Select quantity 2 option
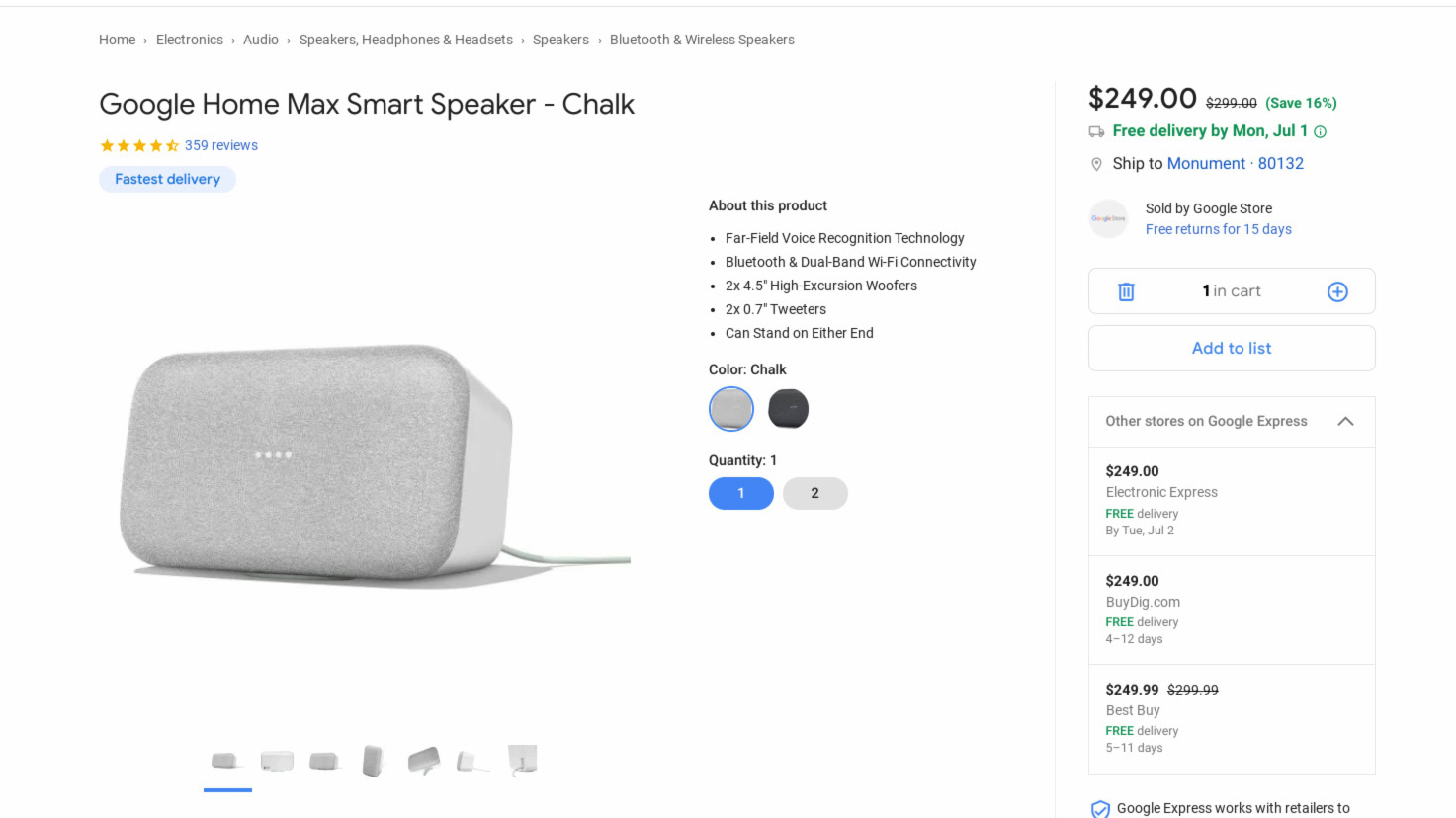This screenshot has height=818, width=1456. [814, 493]
